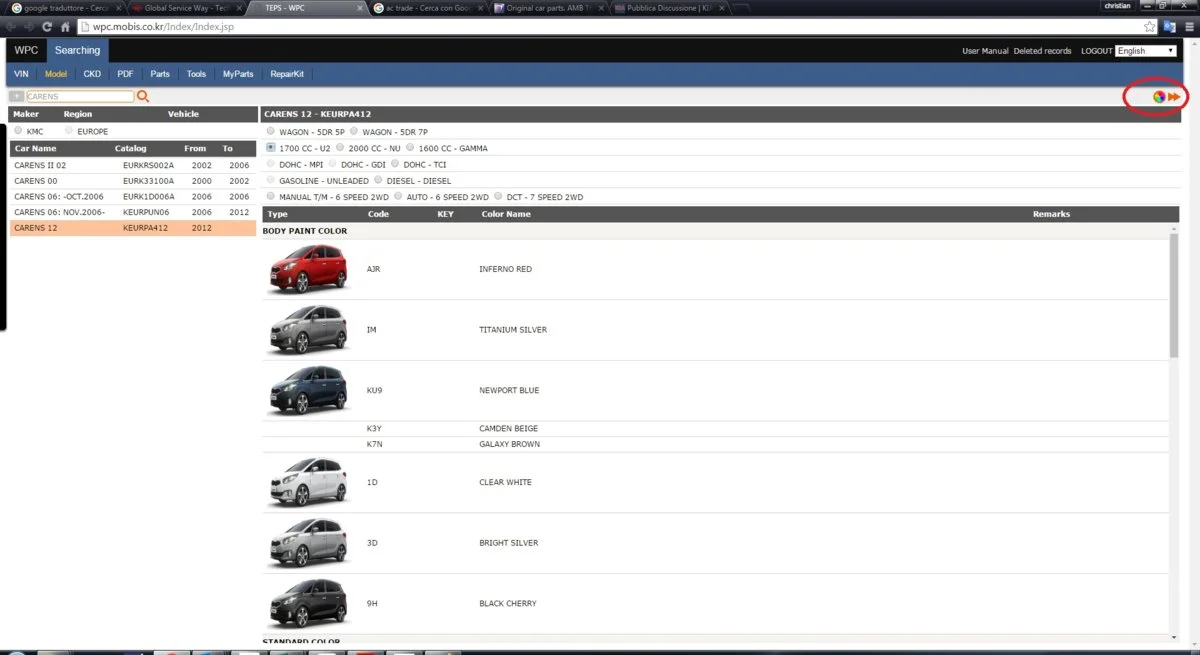Click the orange double-arrow next icon
Image resolution: width=1200 pixels, height=655 pixels.
[1176, 97]
